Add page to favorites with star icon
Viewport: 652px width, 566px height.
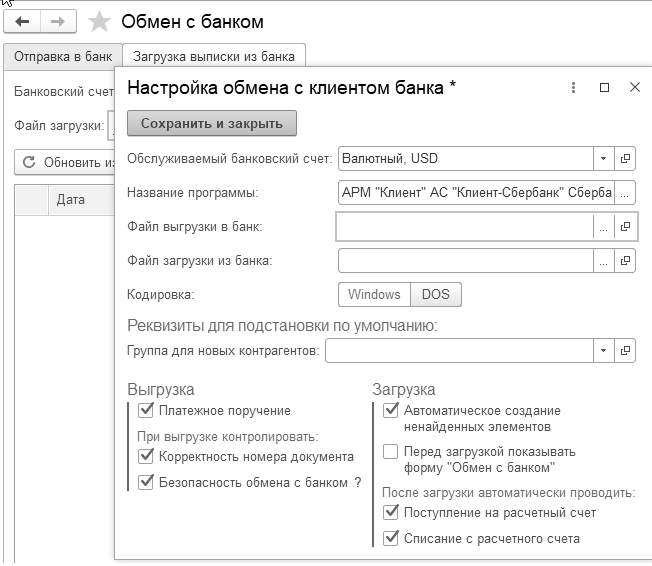[x=99, y=21]
